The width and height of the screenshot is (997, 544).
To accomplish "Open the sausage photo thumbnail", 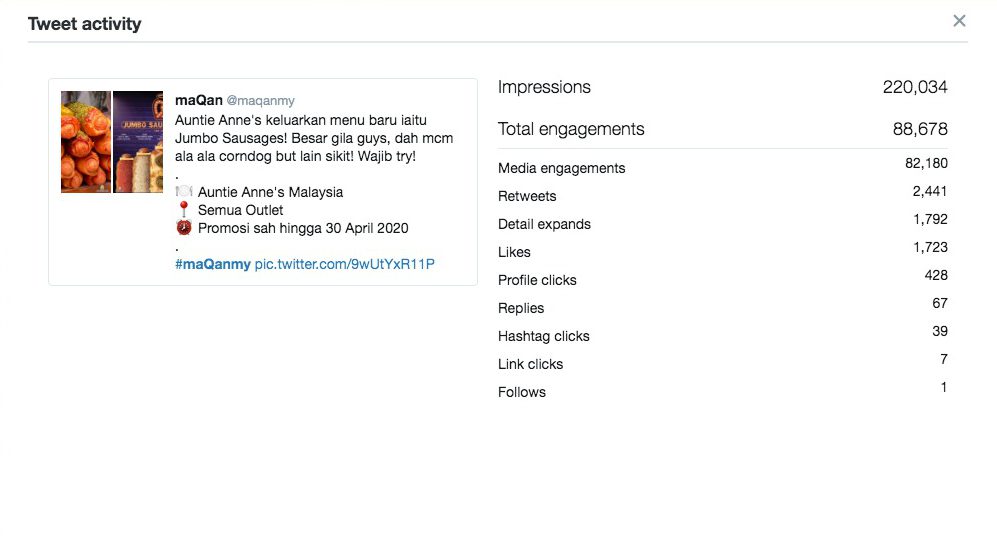I will coord(86,142).
